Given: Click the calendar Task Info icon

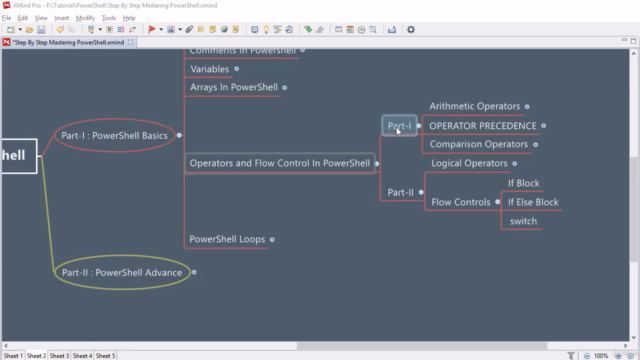Looking at the screenshot, I should coord(350,29).
